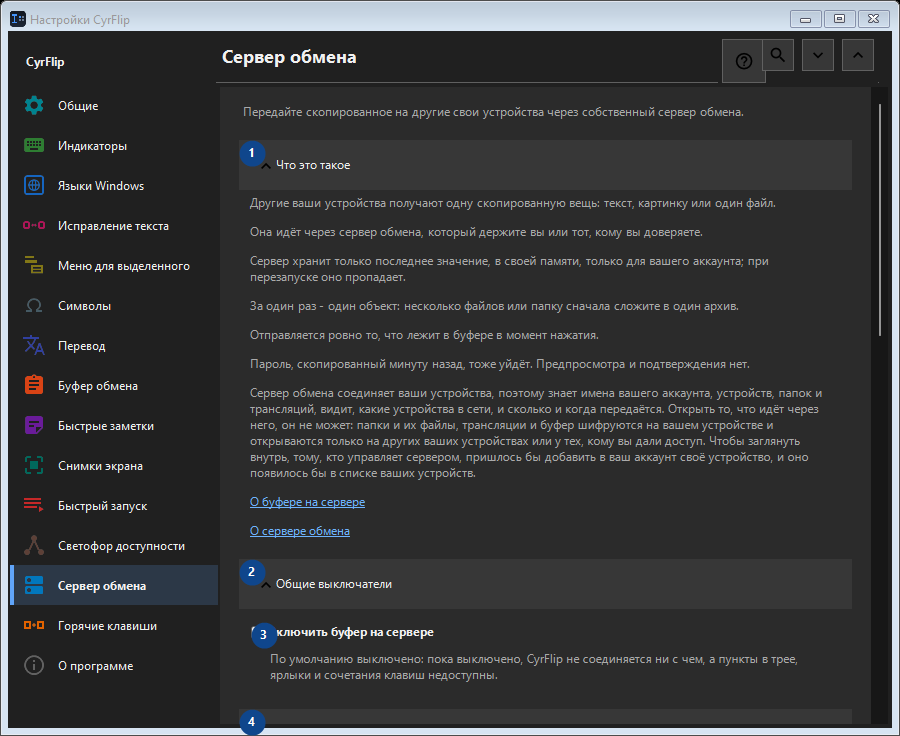Select the Сервер обмена sidebar item
The image size is (900, 736).
(114, 586)
